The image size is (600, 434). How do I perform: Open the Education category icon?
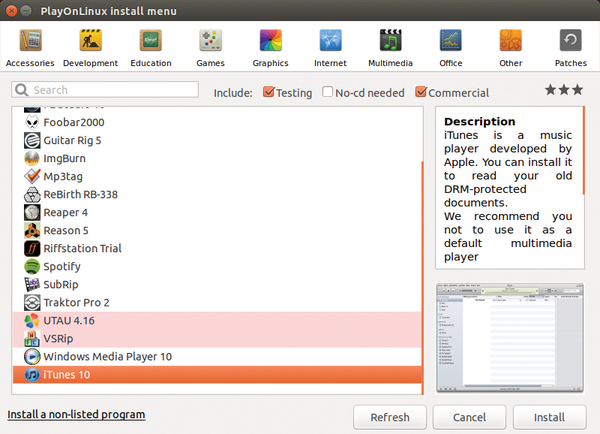[x=151, y=40]
